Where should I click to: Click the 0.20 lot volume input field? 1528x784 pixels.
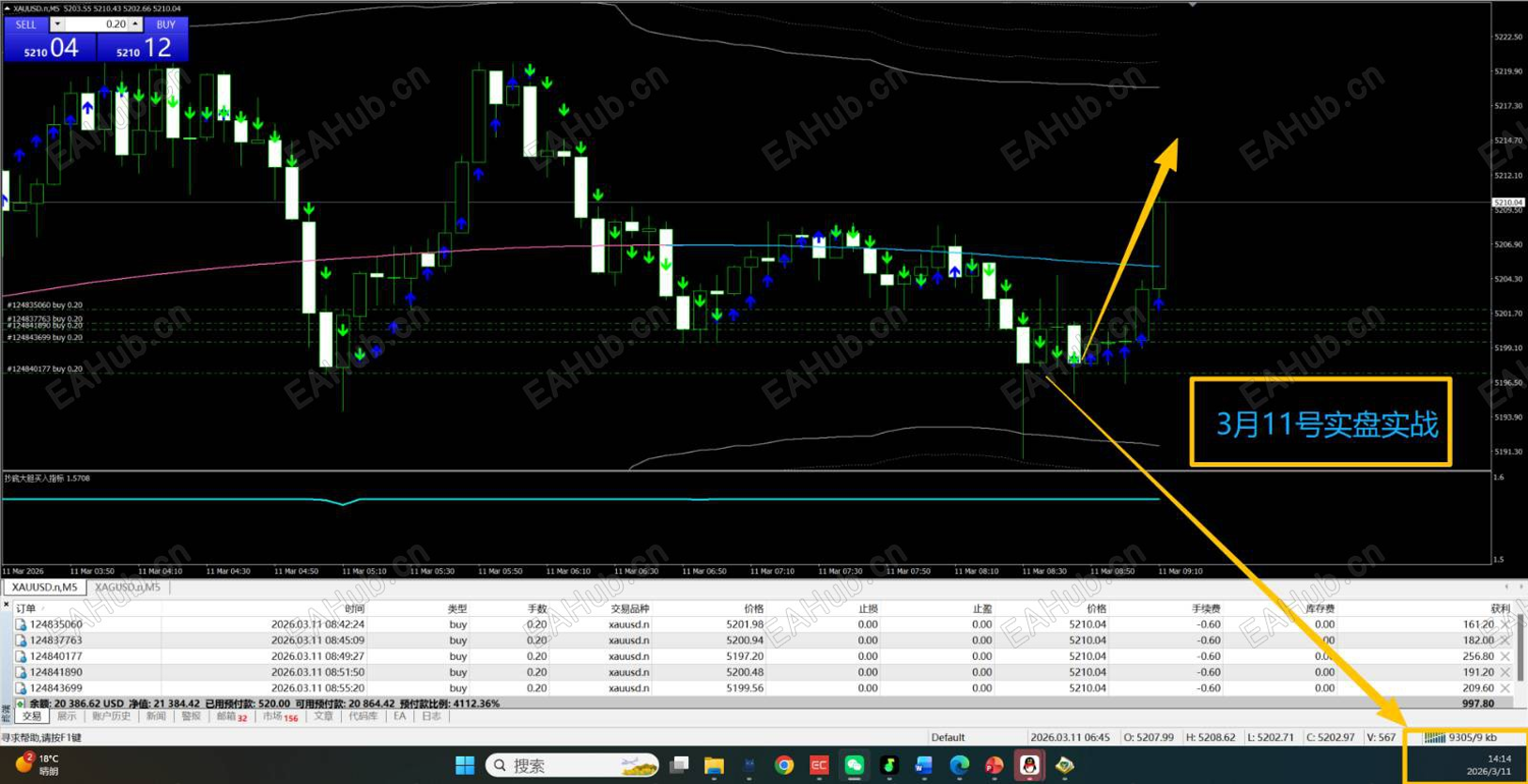tap(97, 24)
